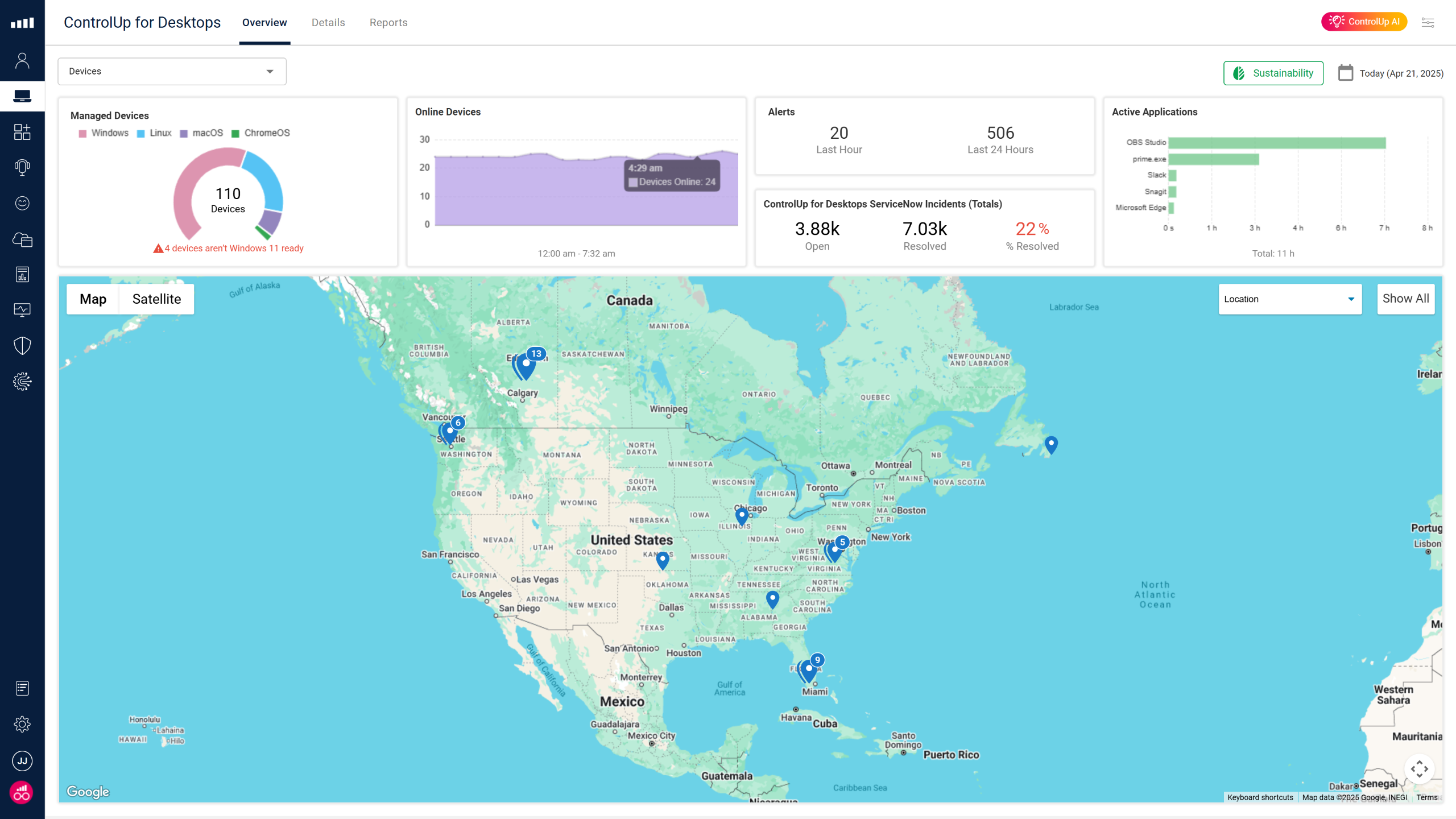Switch map to Satellite view
The height and width of the screenshot is (819, 1456).
pos(156,299)
